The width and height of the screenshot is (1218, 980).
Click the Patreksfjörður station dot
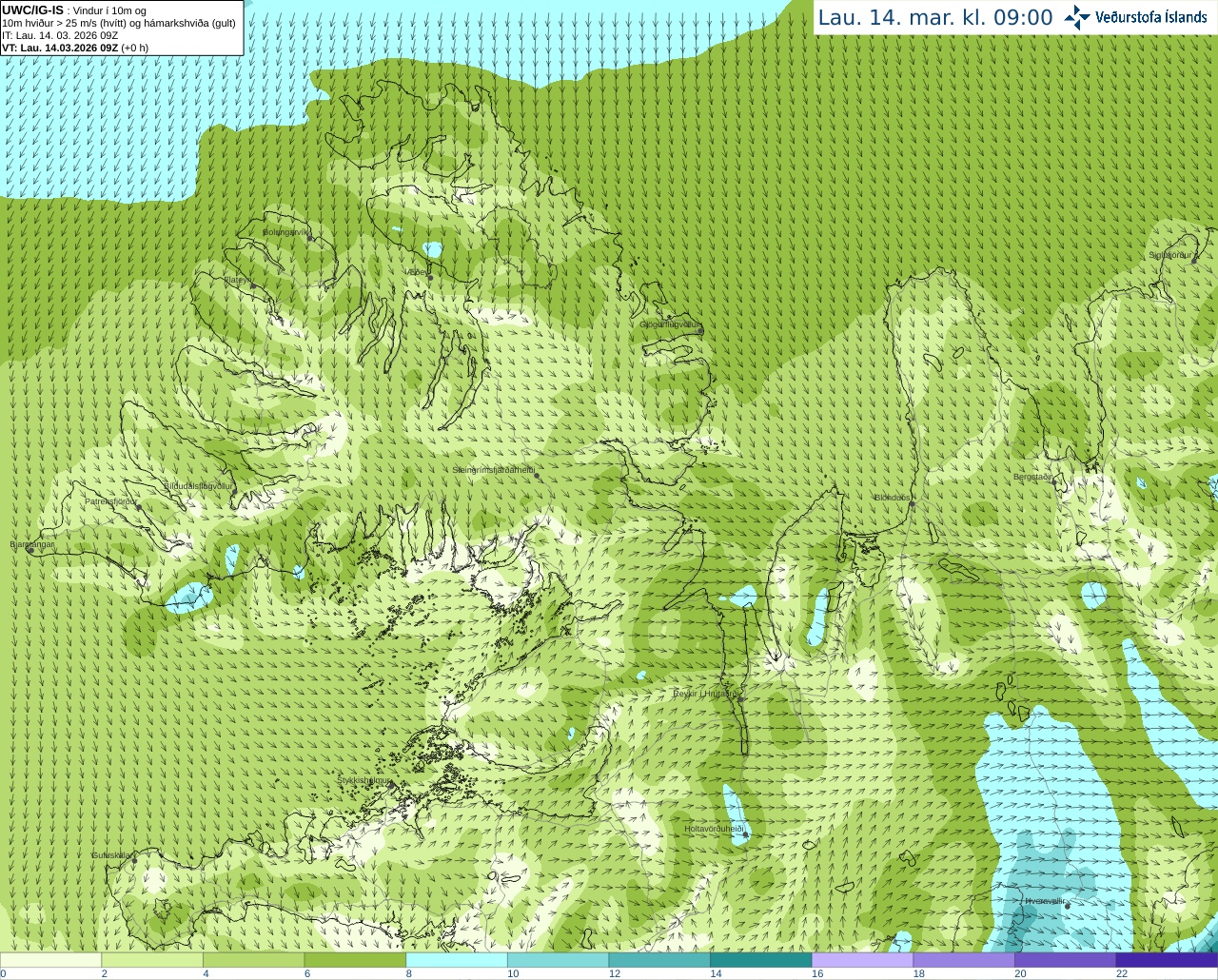click(x=139, y=506)
